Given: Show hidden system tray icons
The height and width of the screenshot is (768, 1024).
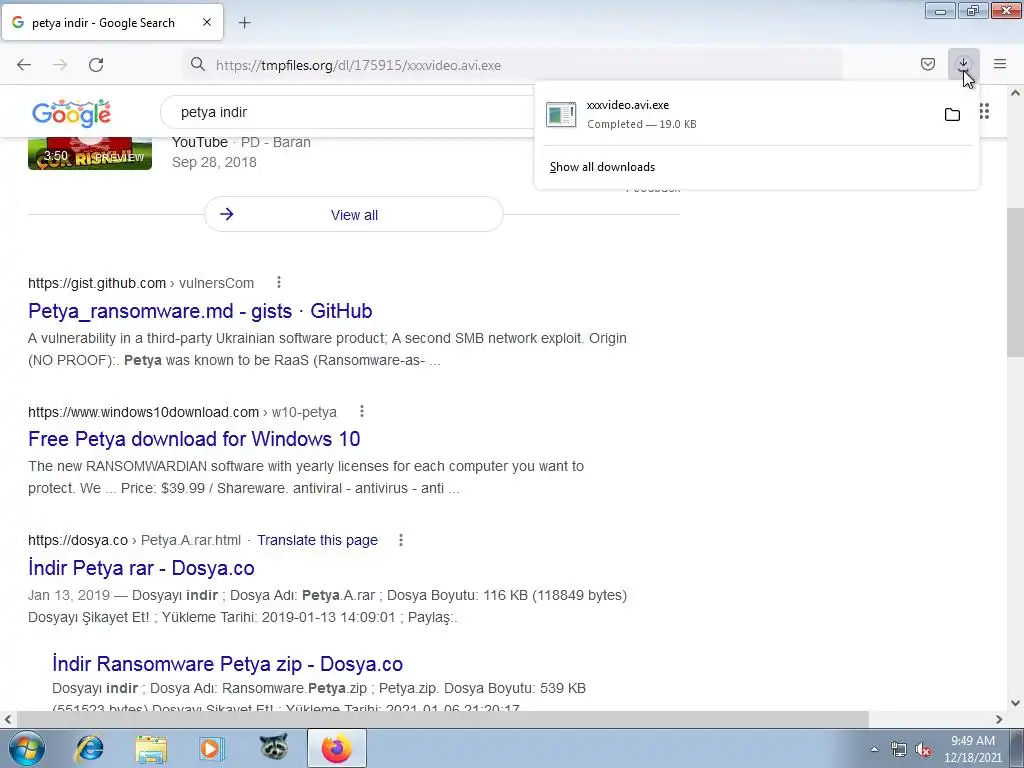Looking at the screenshot, I should coord(874,749).
